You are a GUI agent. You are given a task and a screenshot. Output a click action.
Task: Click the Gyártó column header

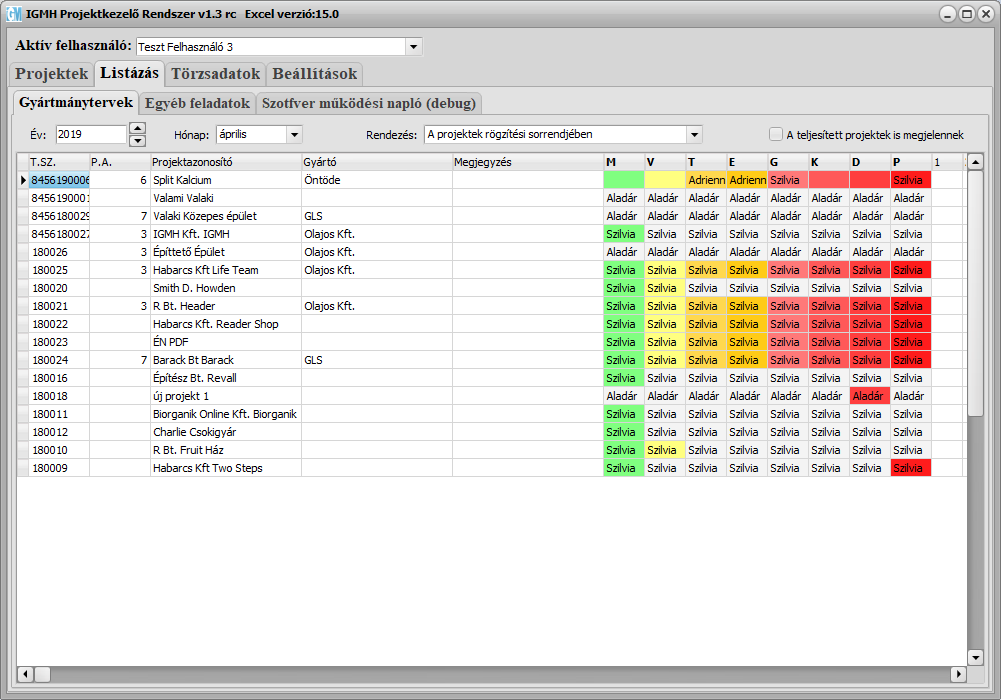[x=377, y=162]
